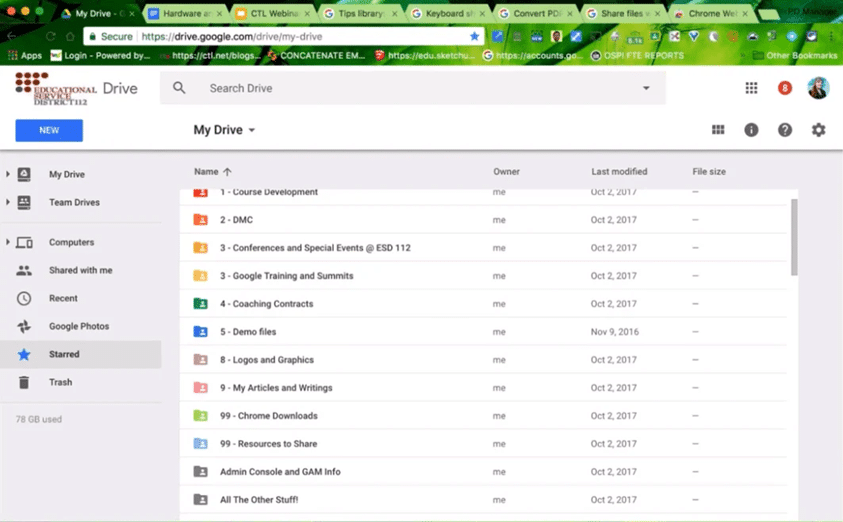Open the My Drive title dropdown
This screenshot has width=843, height=522.
click(225, 130)
